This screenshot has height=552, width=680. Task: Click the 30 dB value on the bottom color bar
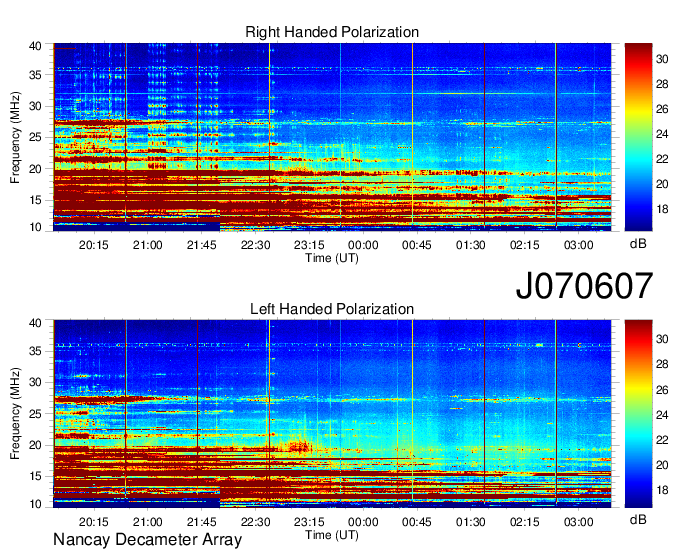662,339
